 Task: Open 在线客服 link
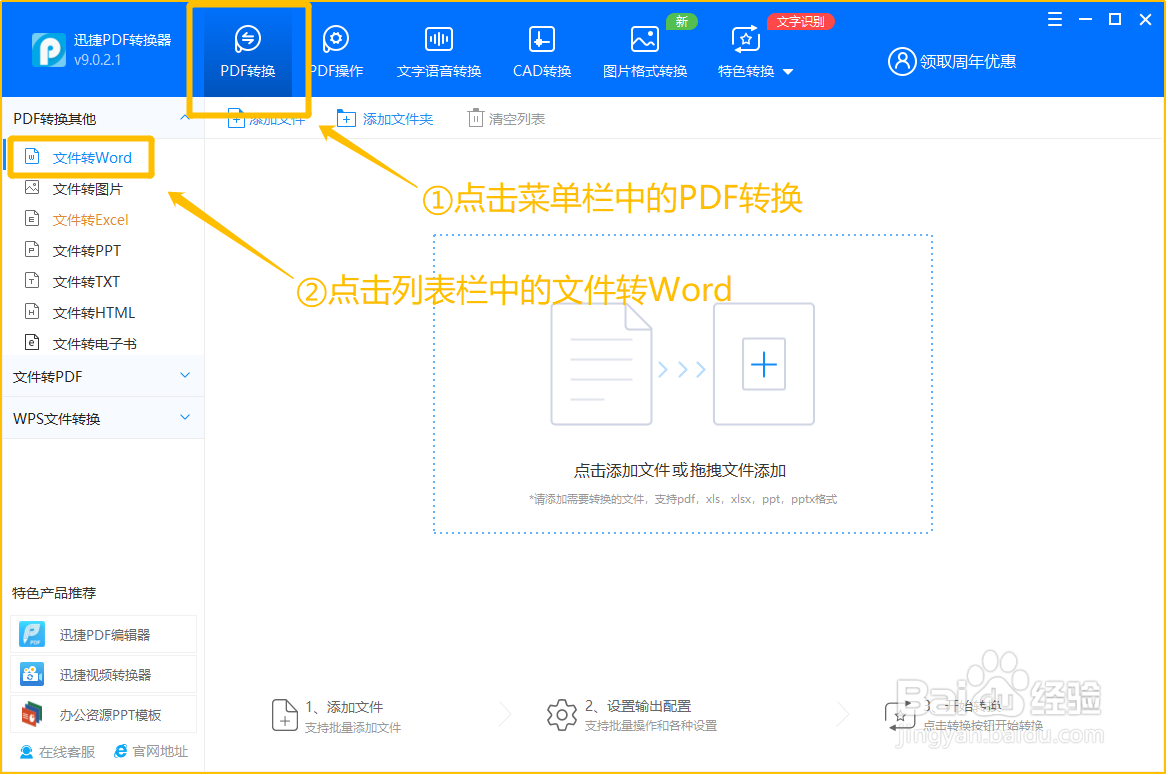[x=57, y=752]
